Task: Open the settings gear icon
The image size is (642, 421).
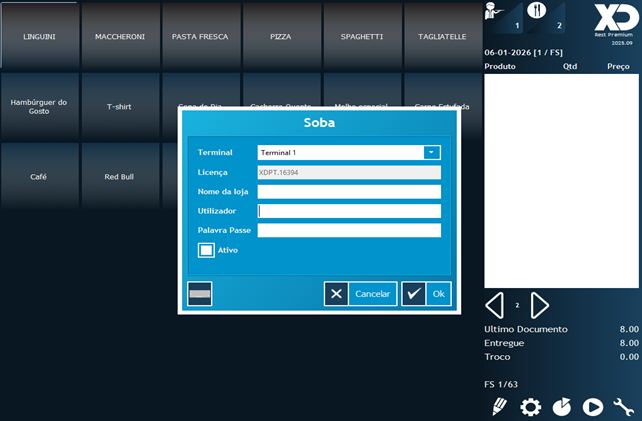Action: coord(530,407)
